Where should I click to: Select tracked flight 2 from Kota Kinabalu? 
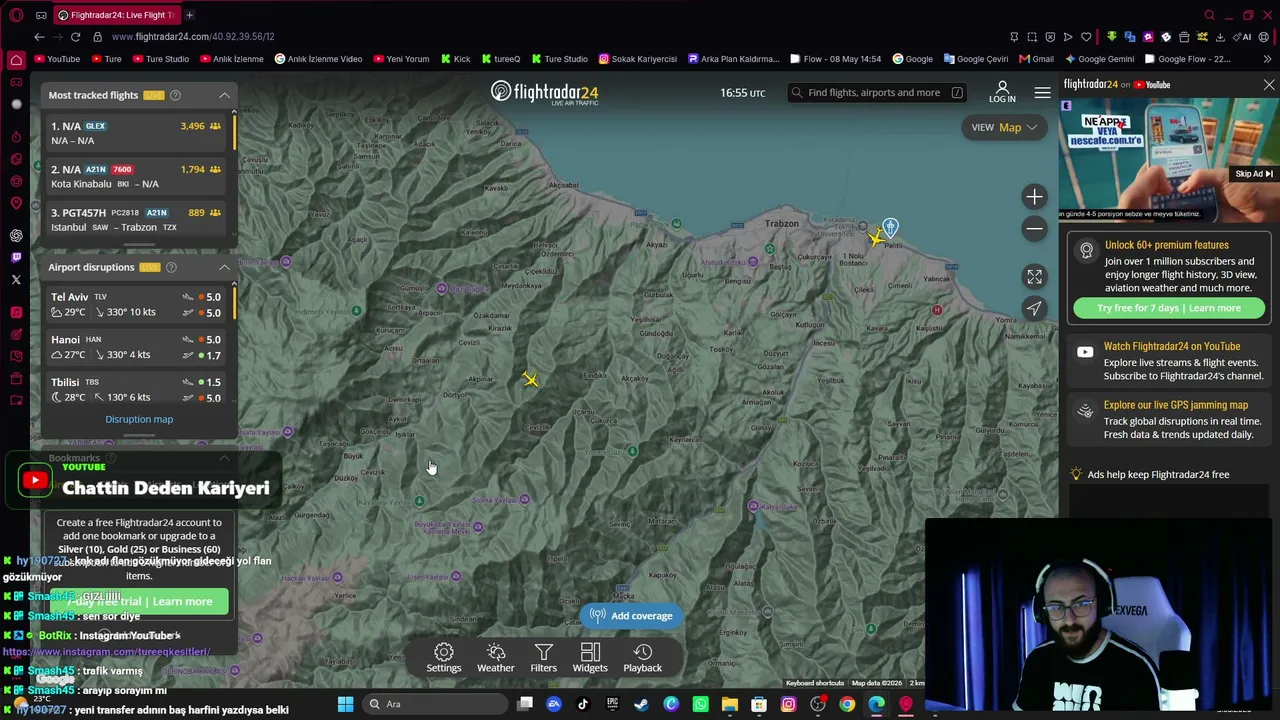tap(138, 176)
